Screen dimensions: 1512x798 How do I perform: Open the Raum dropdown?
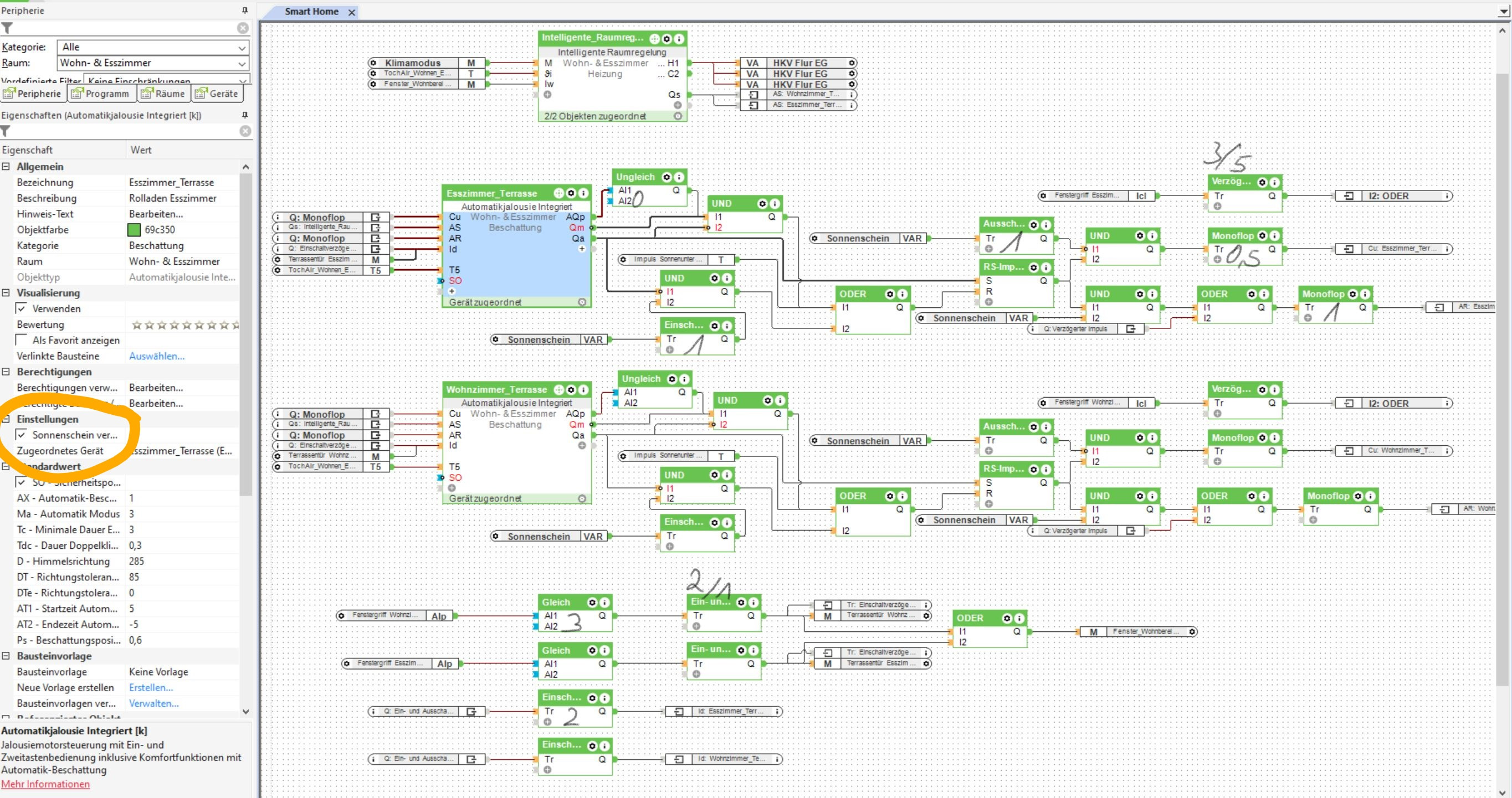(x=242, y=63)
